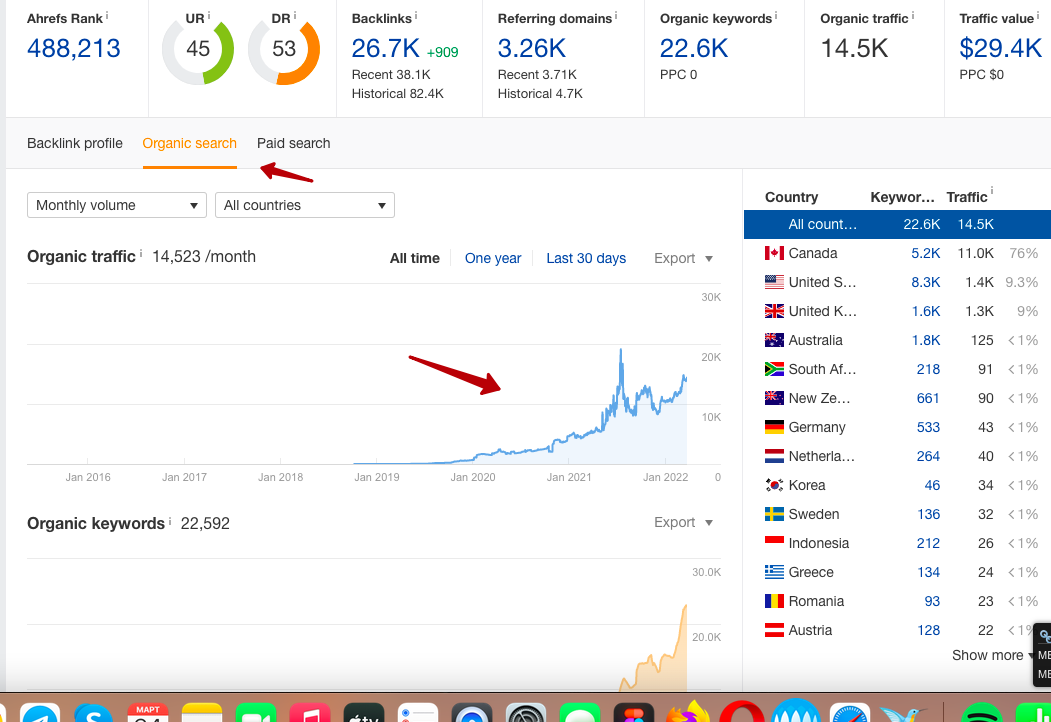Select the Last 30 days range
This screenshot has width=1051, height=722.
586,258
